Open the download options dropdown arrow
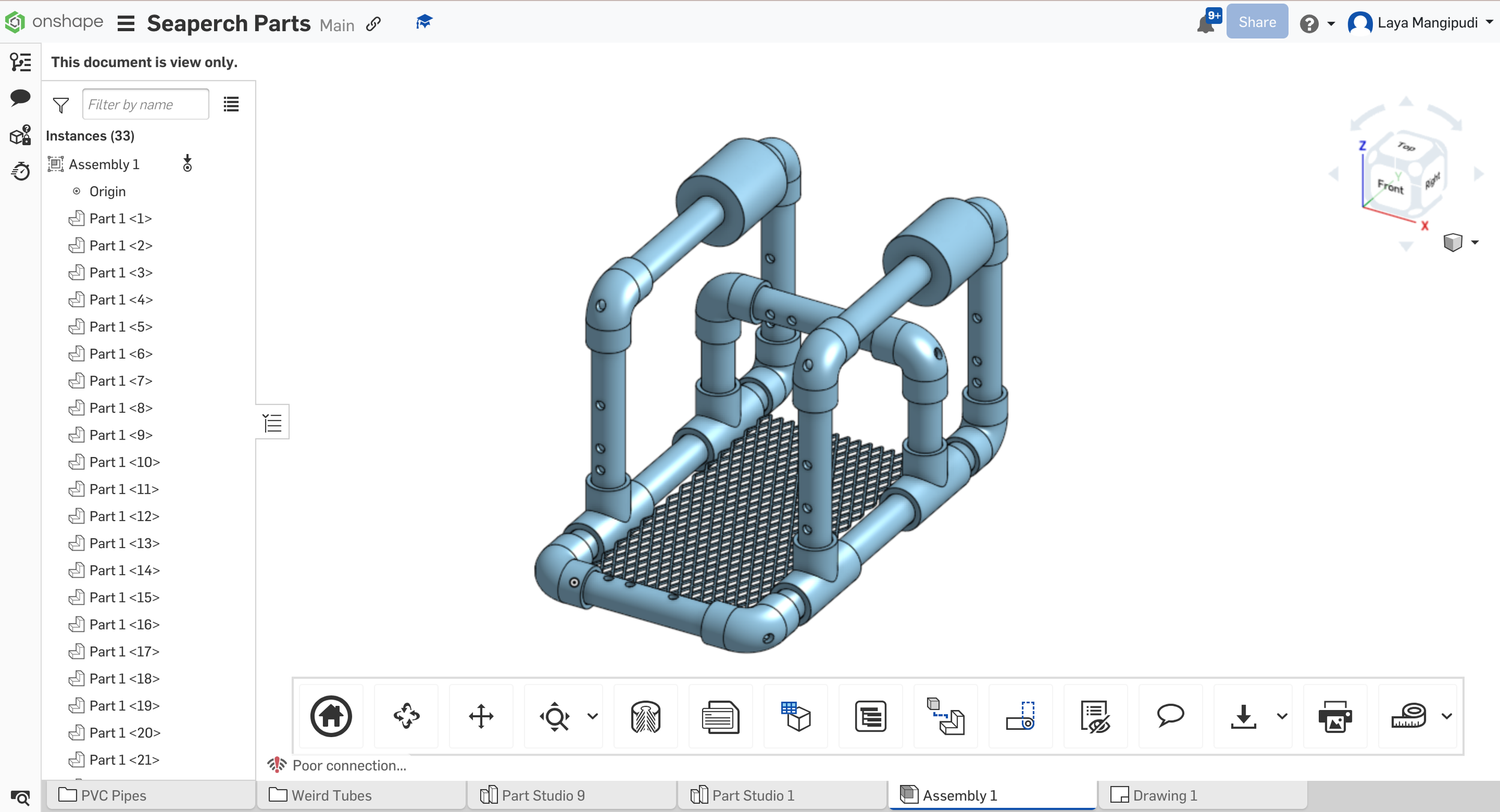Viewport: 1500px width, 812px height. [1282, 716]
